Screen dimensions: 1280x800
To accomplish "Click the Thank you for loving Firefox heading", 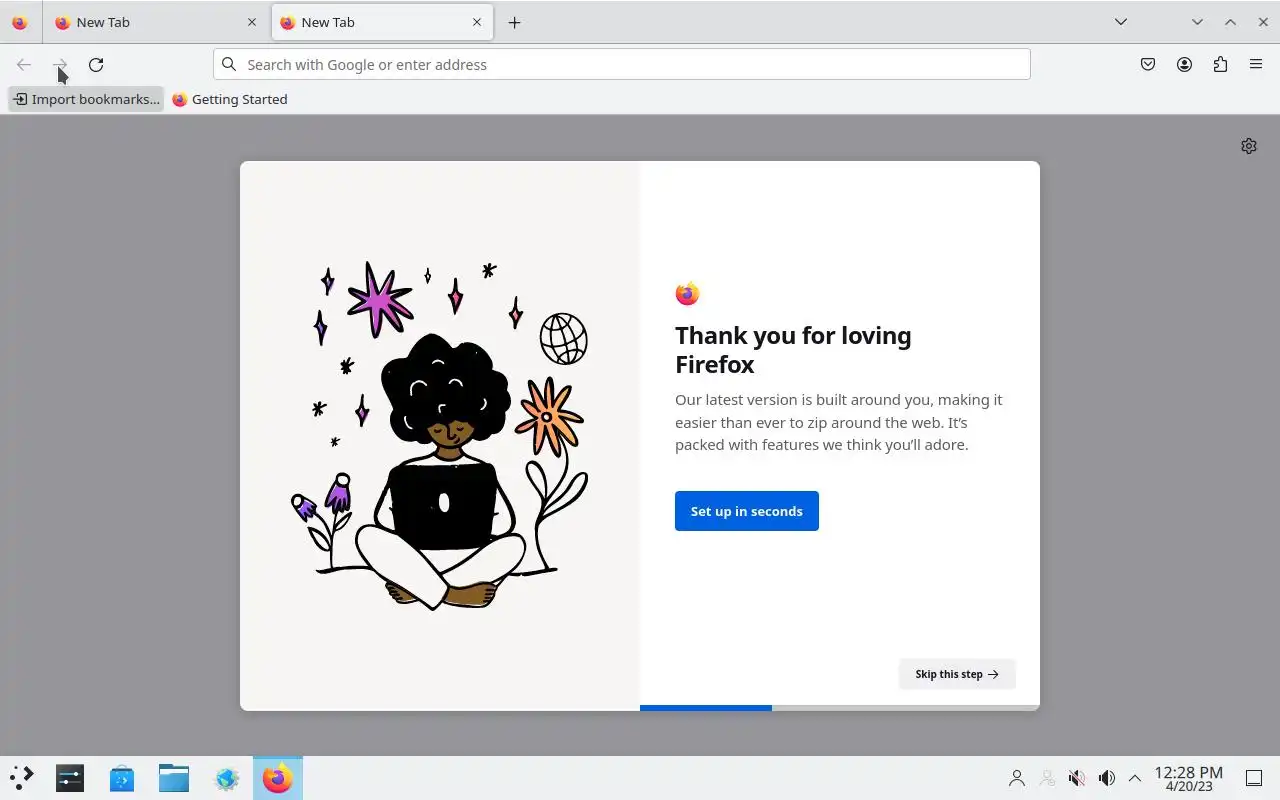I will [793, 350].
